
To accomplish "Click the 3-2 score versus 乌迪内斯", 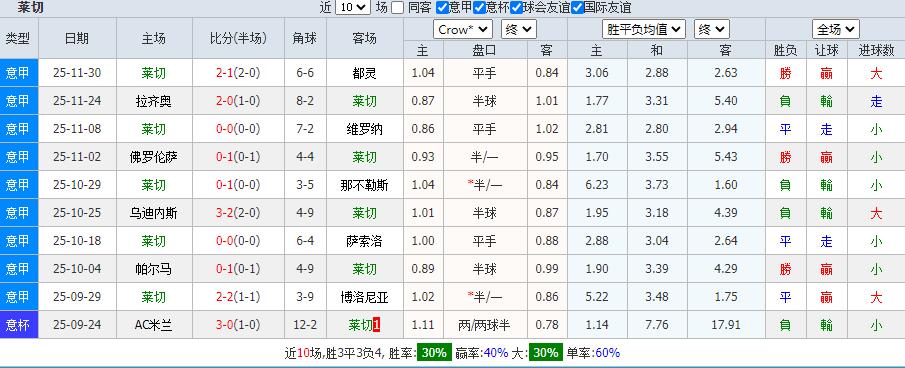I will click(224, 213).
